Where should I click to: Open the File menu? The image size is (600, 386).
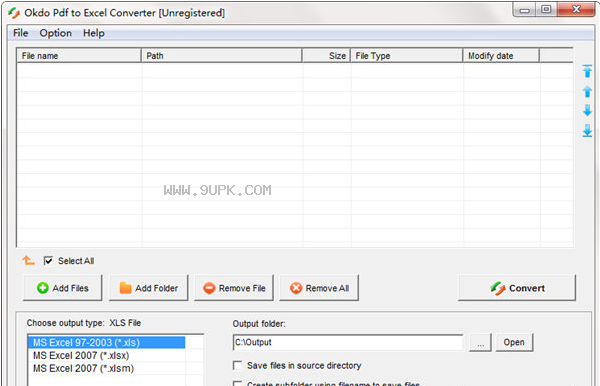click(x=21, y=33)
